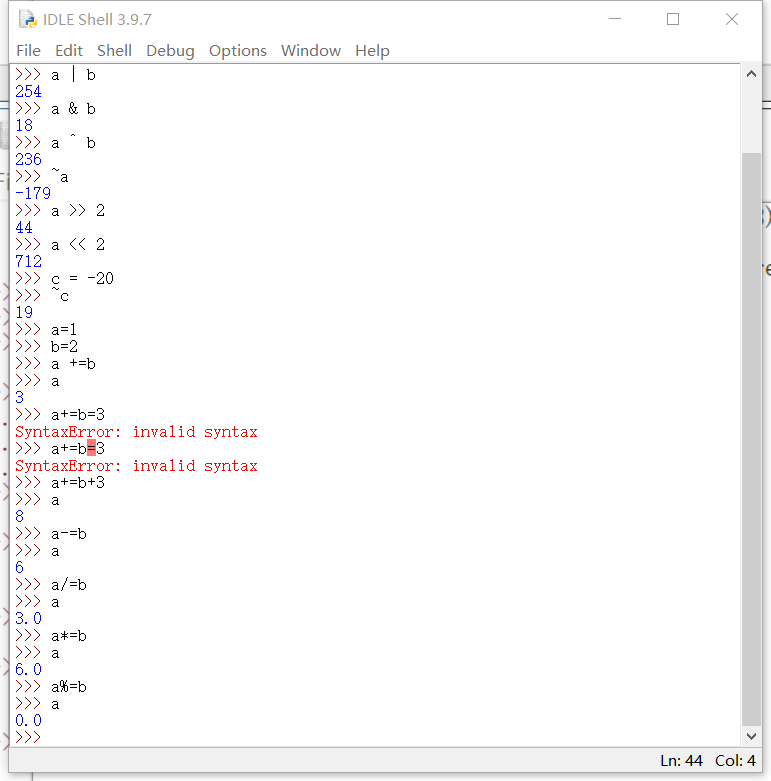This screenshot has width=771, height=781.
Task: Click the line a%=b
Action: [69, 686]
